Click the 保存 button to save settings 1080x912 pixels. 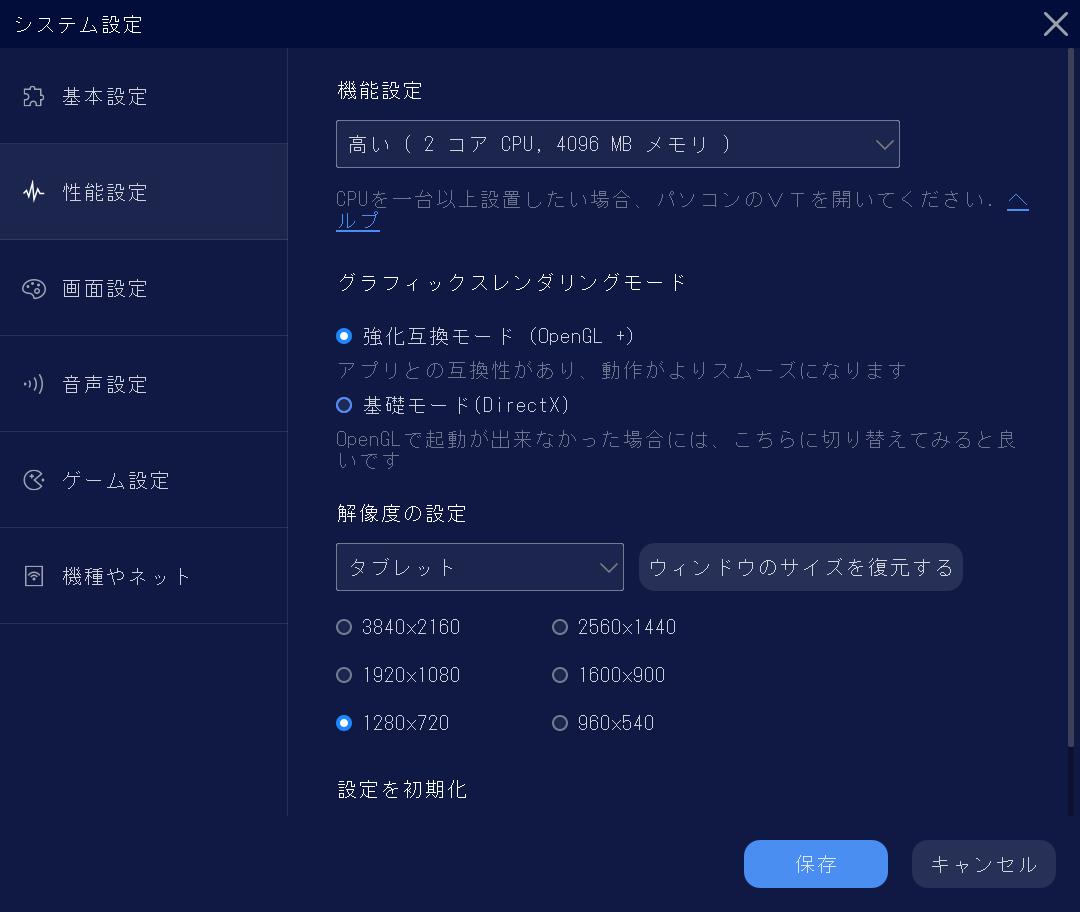(x=815, y=863)
